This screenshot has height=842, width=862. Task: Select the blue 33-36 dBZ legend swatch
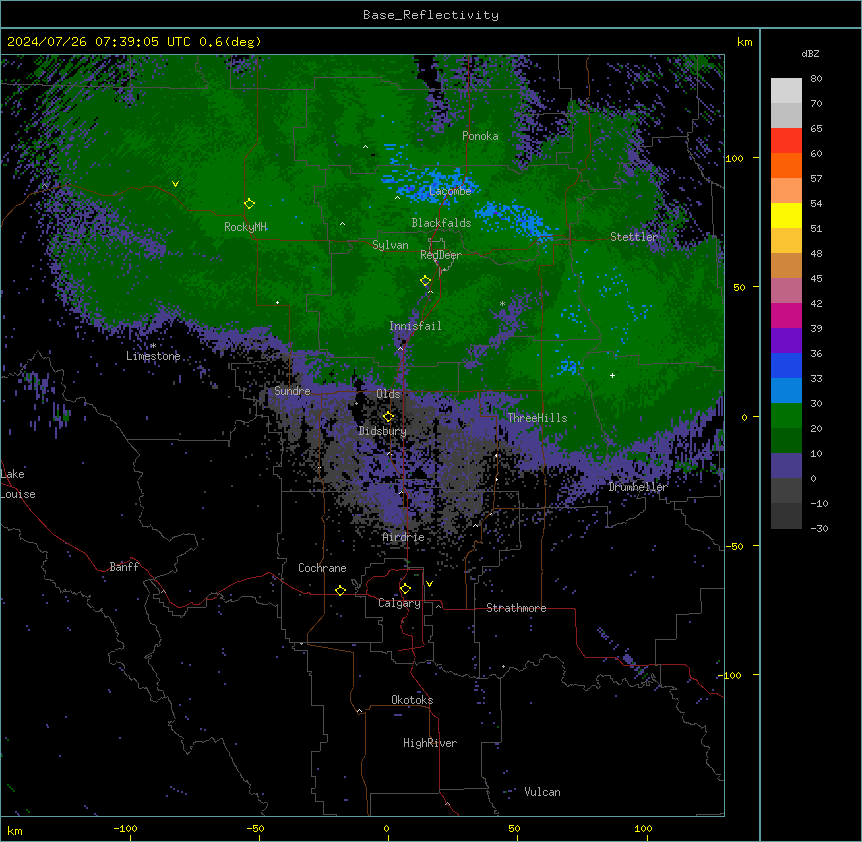tap(786, 365)
